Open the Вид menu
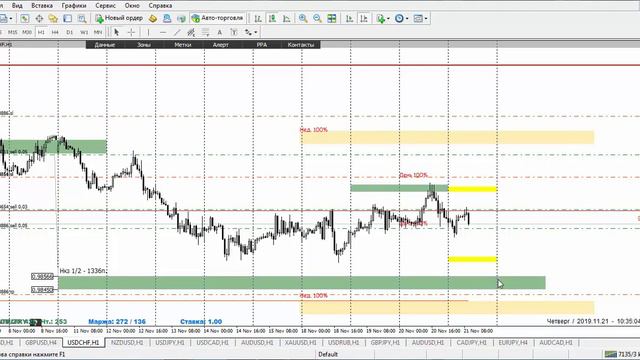640x360 pixels. [17, 6]
